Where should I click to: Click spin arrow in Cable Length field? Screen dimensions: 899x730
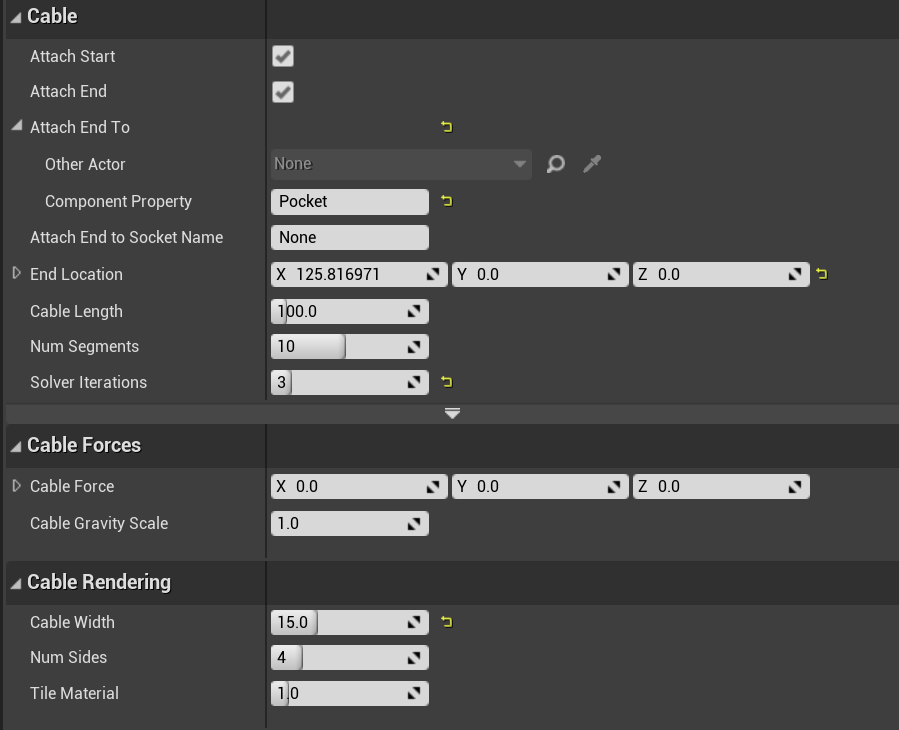tap(414, 311)
